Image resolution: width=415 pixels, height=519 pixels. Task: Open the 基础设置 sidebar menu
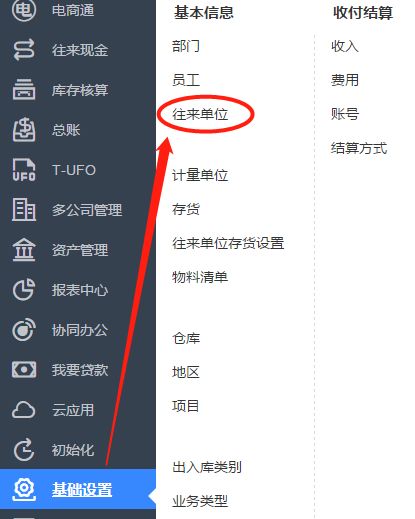click(78, 489)
